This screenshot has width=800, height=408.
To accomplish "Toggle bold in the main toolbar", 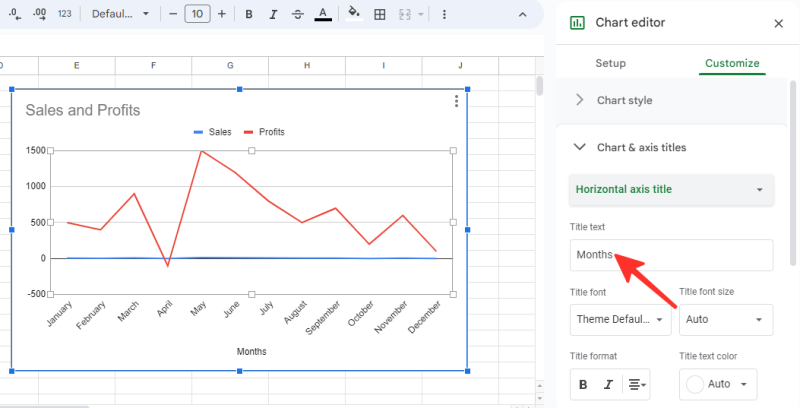I will (x=248, y=14).
